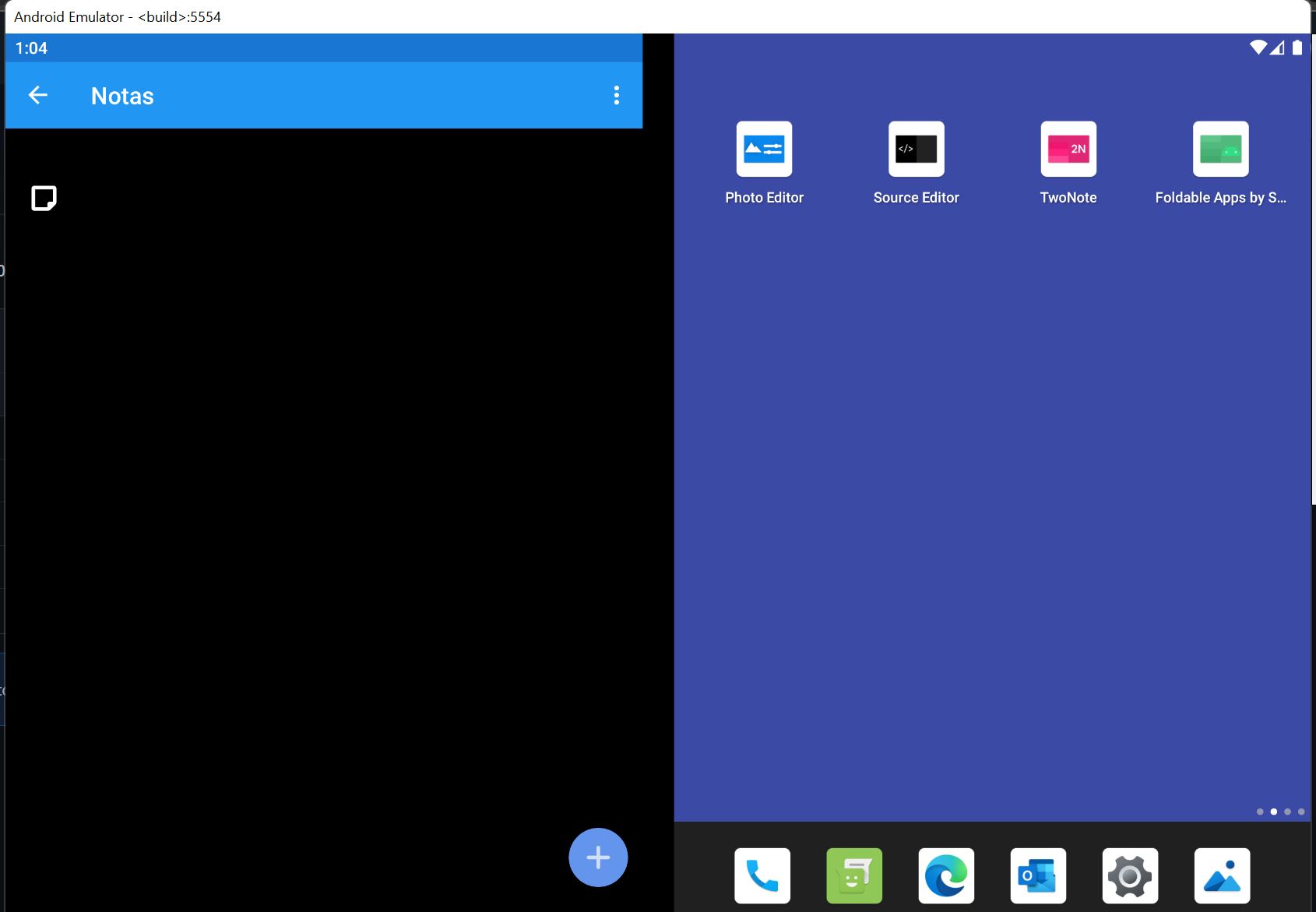The image size is (1316, 912).
Task: Tap the battery indicator in status bar
Action: click(x=1297, y=48)
